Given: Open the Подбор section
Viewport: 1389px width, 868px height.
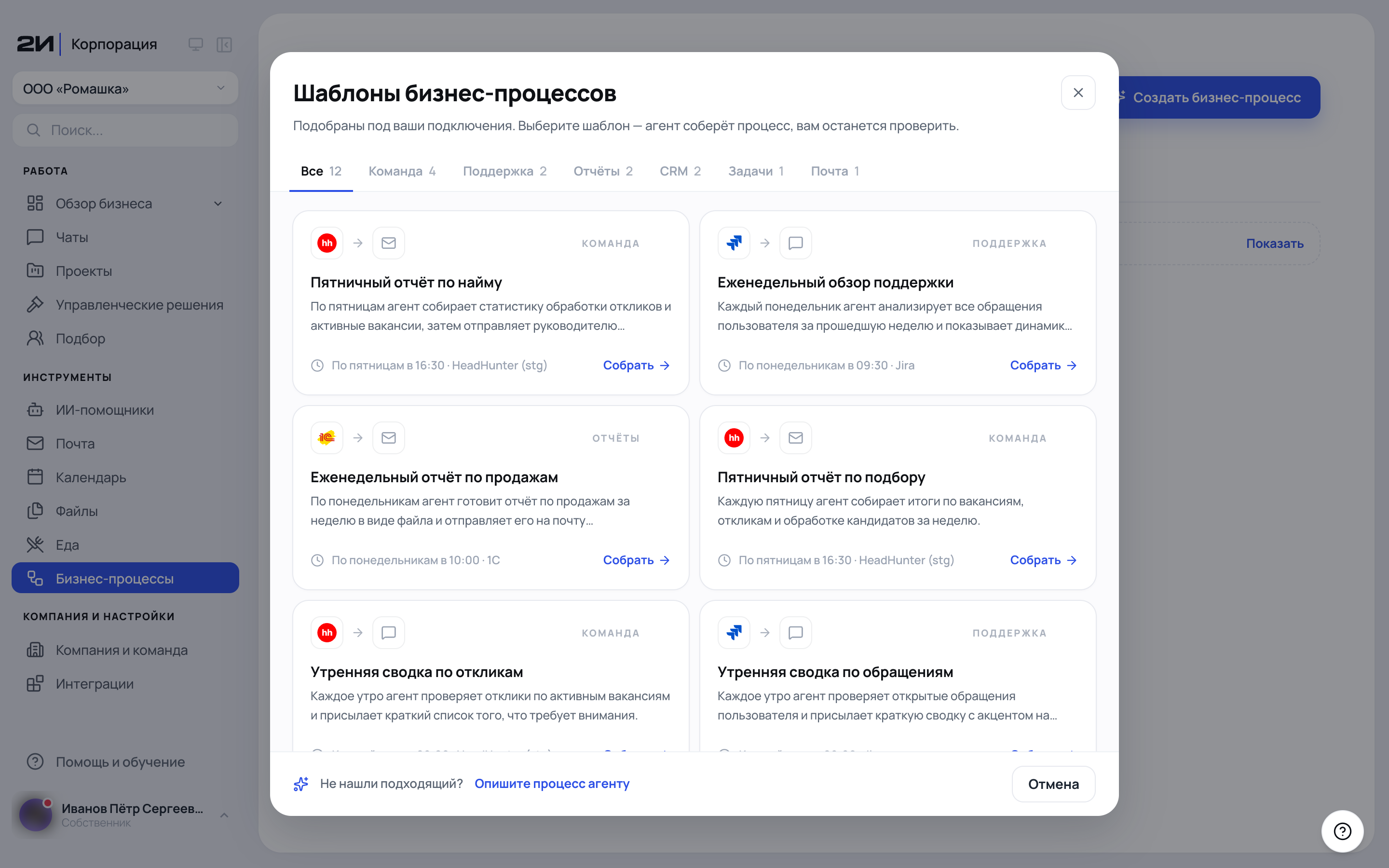Looking at the screenshot, I should 125,339.
